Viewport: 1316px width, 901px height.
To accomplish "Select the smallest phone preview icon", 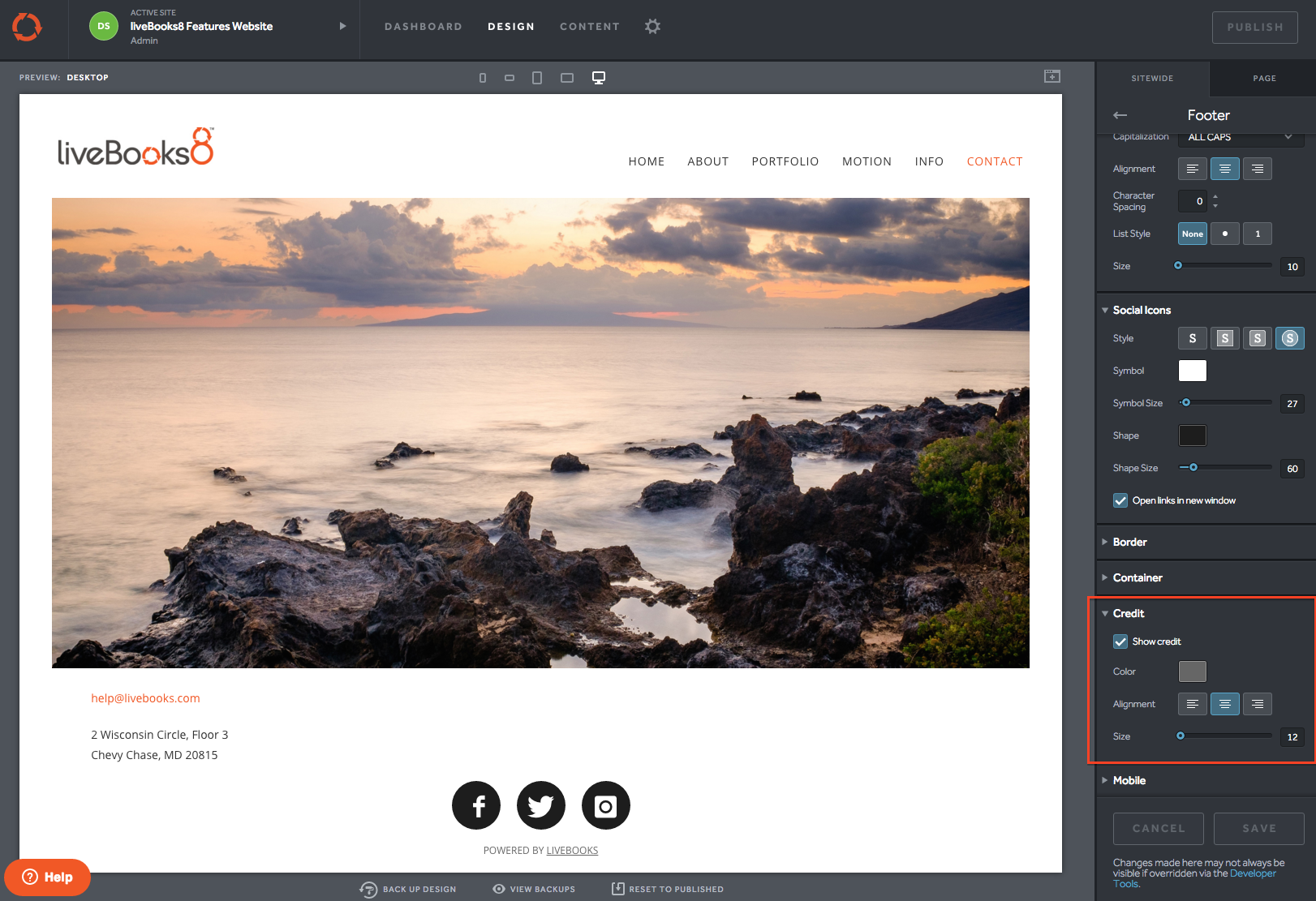I will [483, 78].
